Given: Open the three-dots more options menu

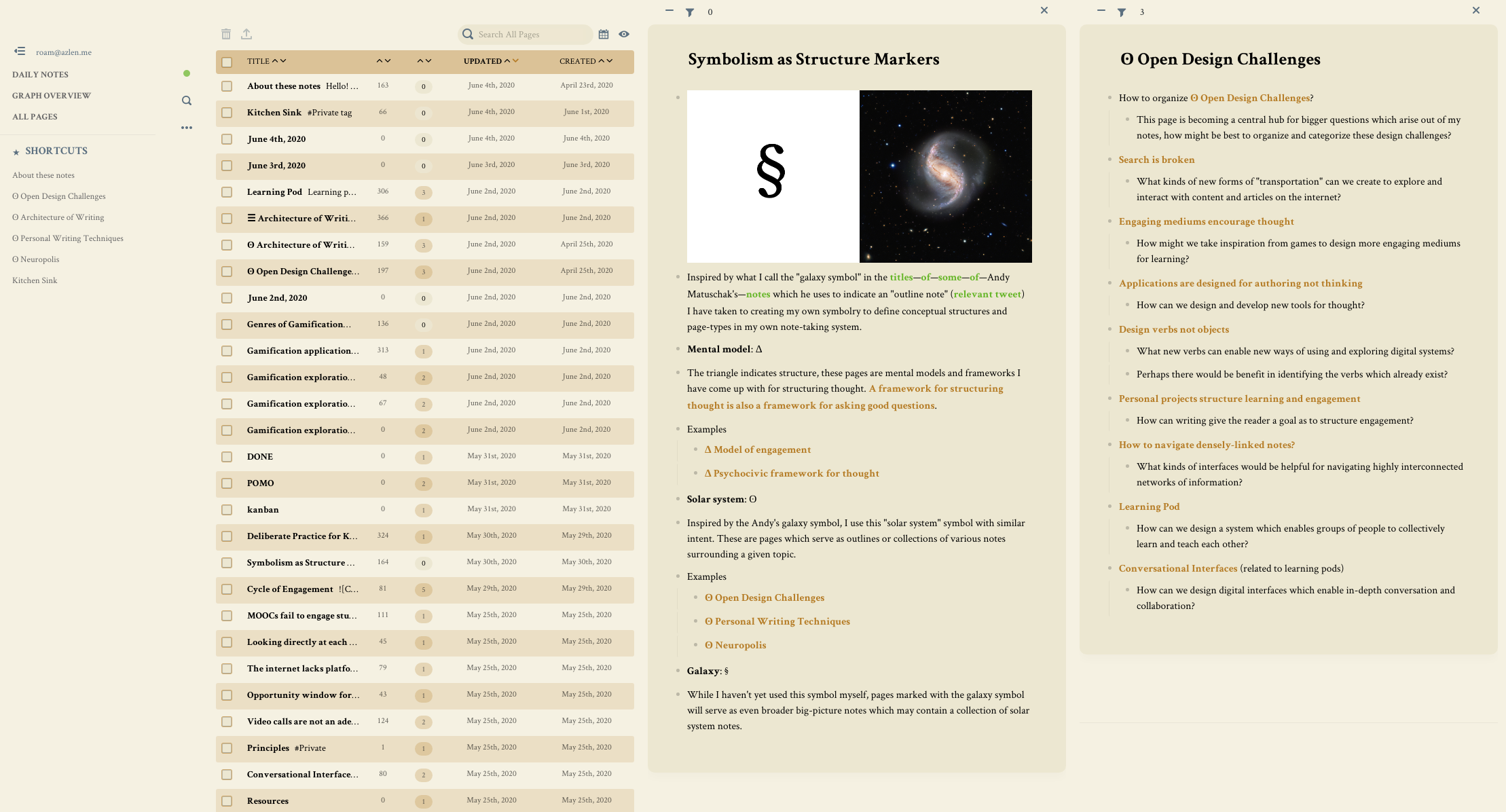Looking at the screenshot, I should point(187,128).
